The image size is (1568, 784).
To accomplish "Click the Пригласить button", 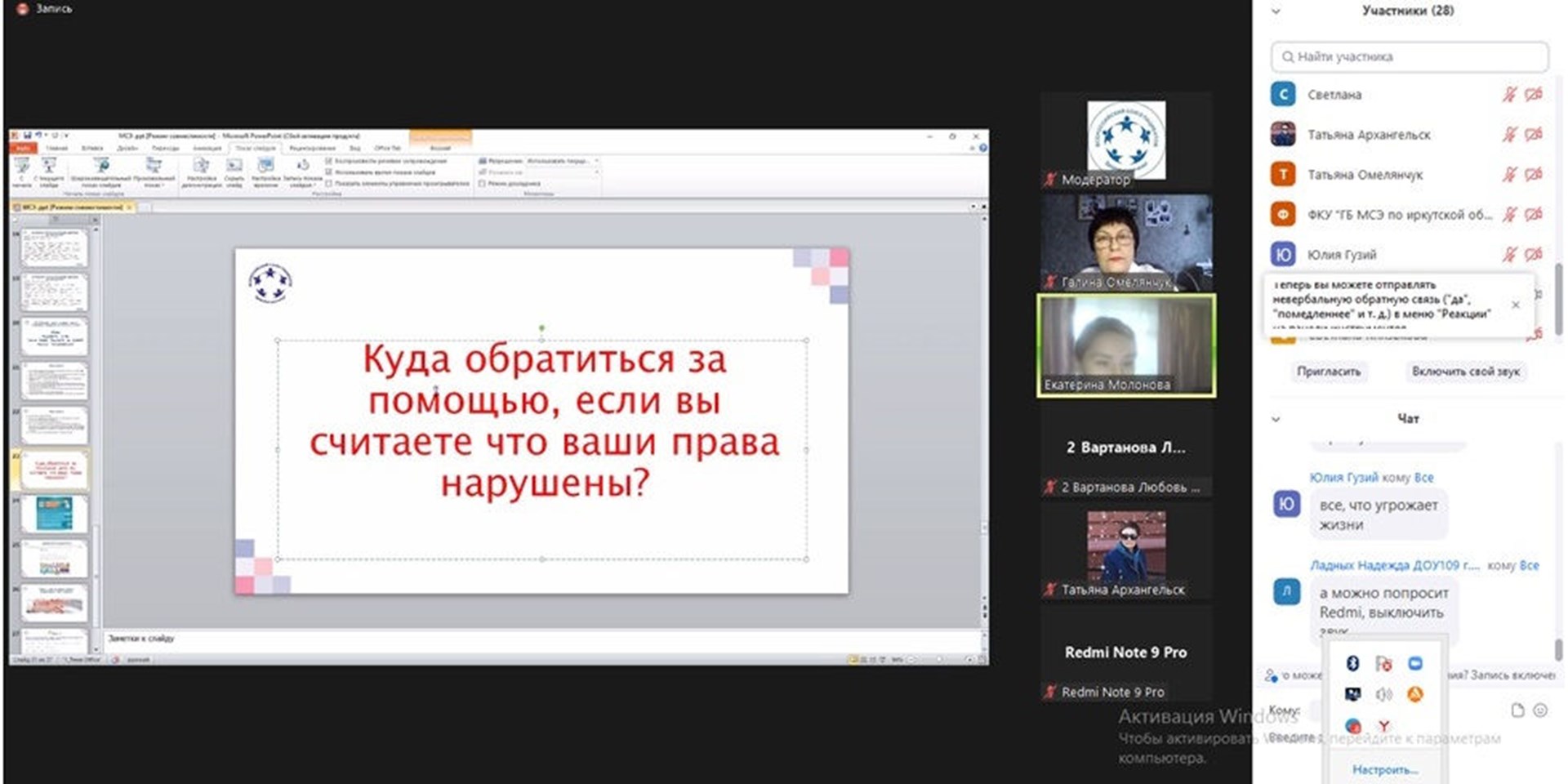I will [x=1329, y=372].
